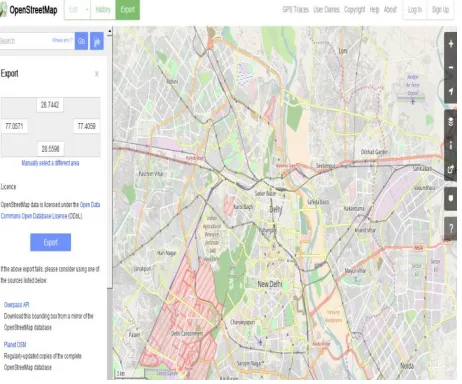Open User Diaries in the top navigation

click(326, 10)
